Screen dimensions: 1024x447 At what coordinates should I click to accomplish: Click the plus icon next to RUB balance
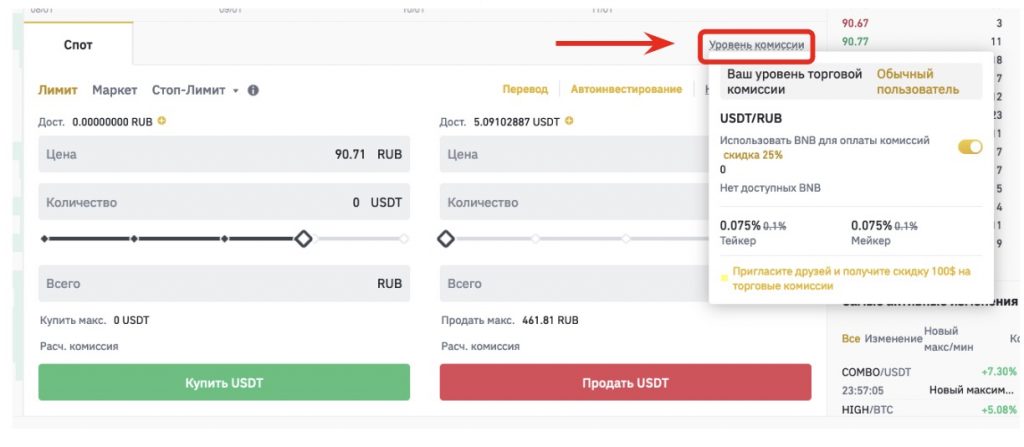click(x=162, y=121)
